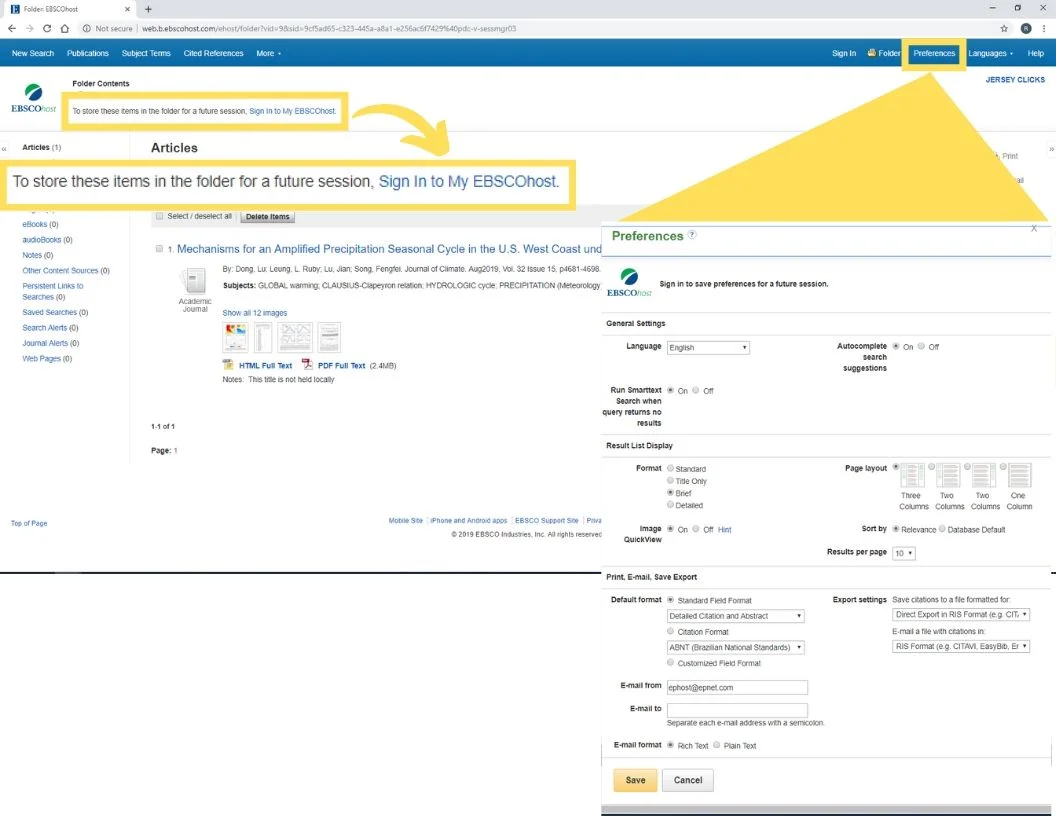Click Delete Items button
The height and width of the screenshot is (816, 1056).
click(x=267, y=216)
